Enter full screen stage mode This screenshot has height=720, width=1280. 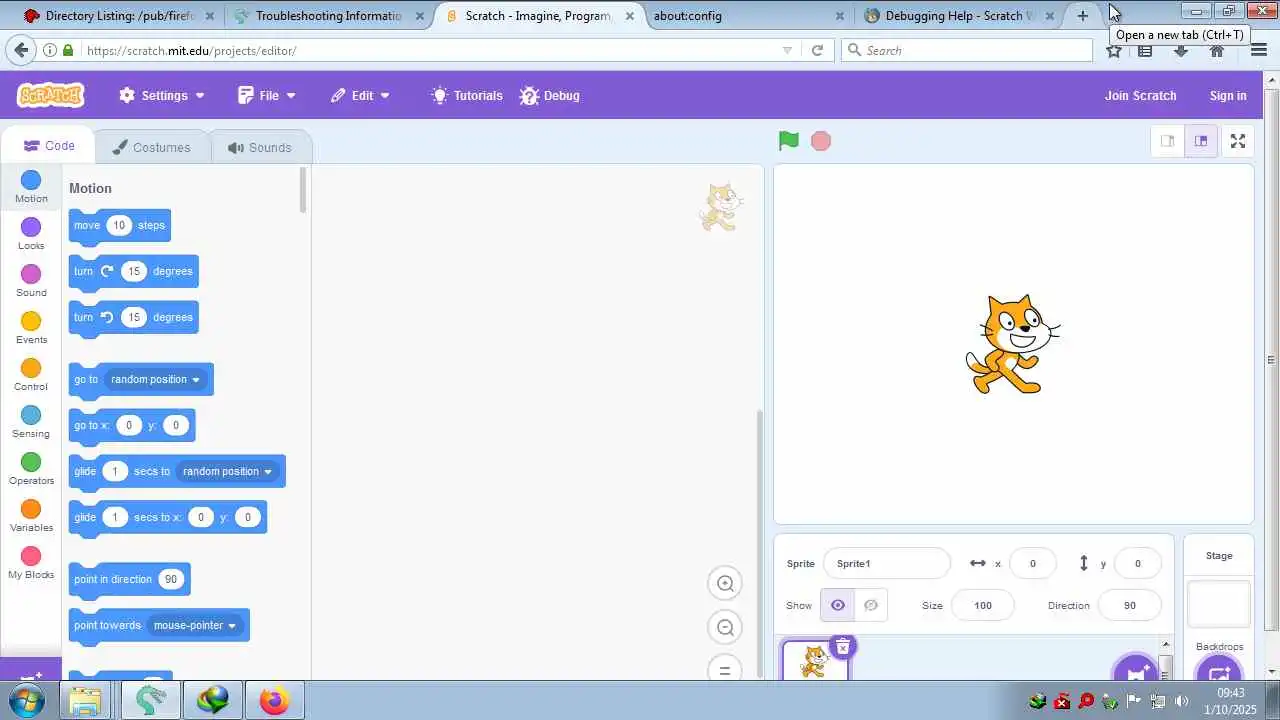click(x=1238, y=141)
